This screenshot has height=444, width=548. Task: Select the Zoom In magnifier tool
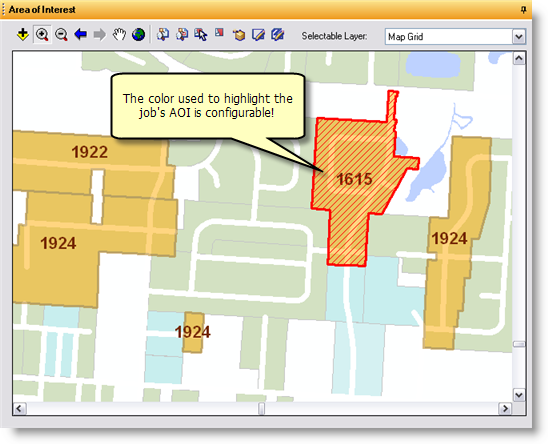(x=42, y=35)
